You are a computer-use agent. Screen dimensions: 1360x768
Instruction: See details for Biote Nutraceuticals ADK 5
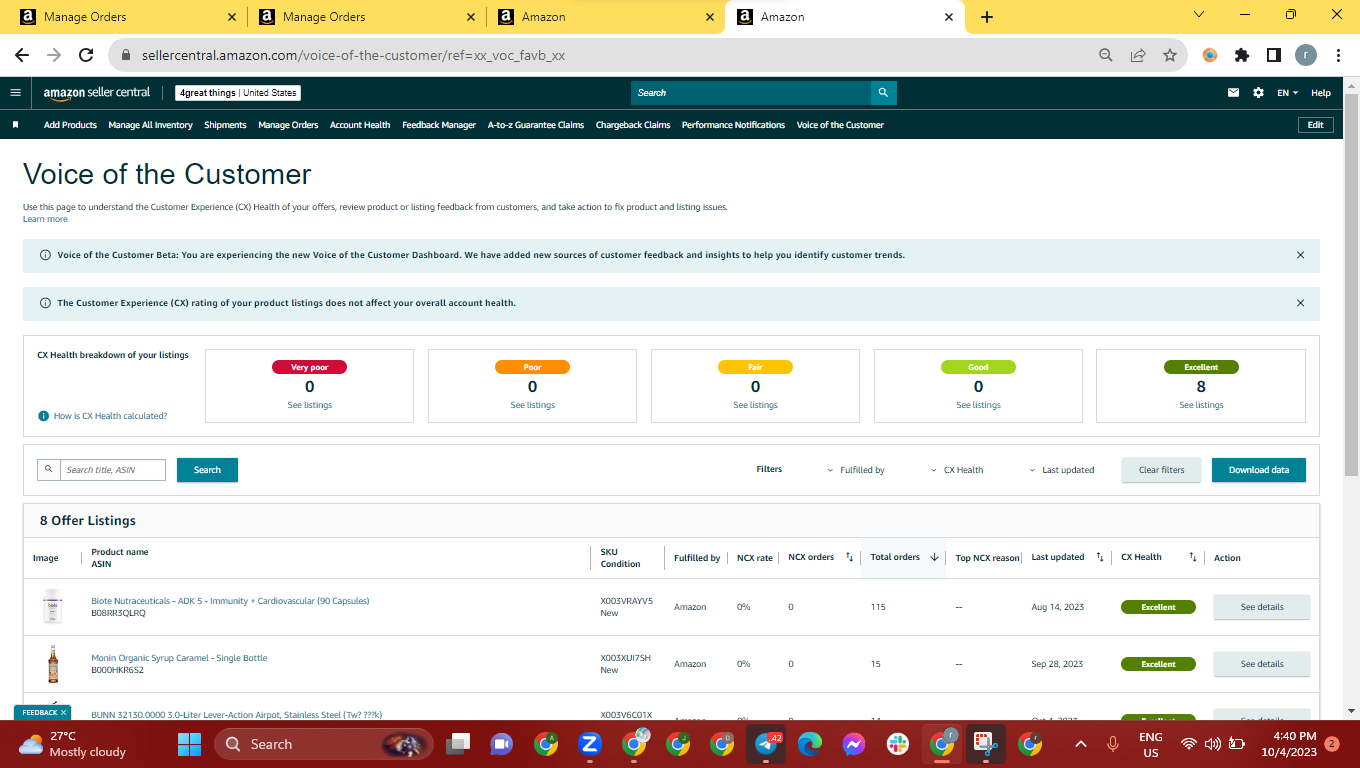(x=1262, y=607)
